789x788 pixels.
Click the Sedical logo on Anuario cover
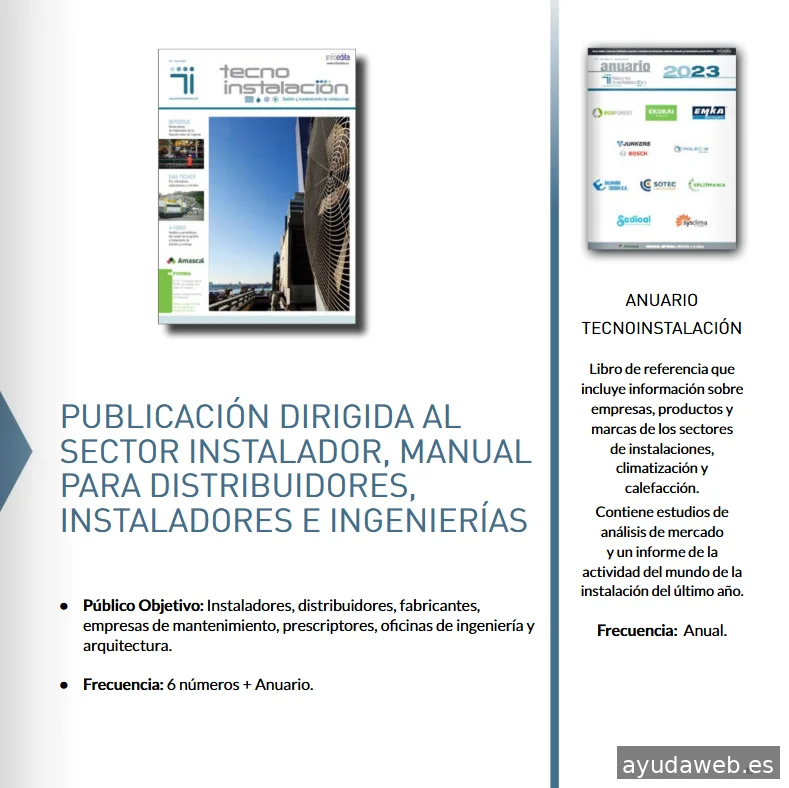tap(634, 220)
